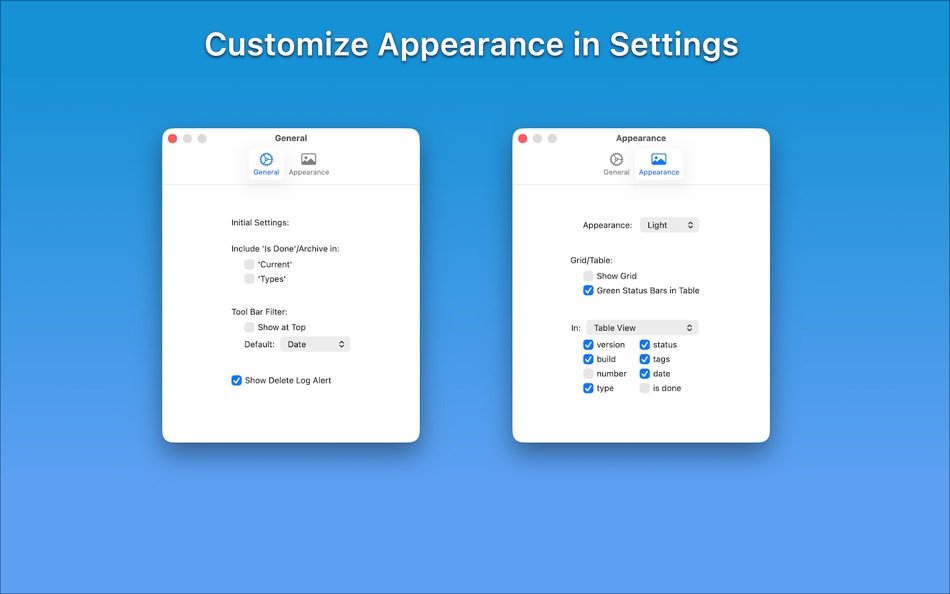Disable the 'status' column checkbox

(645, 344)
